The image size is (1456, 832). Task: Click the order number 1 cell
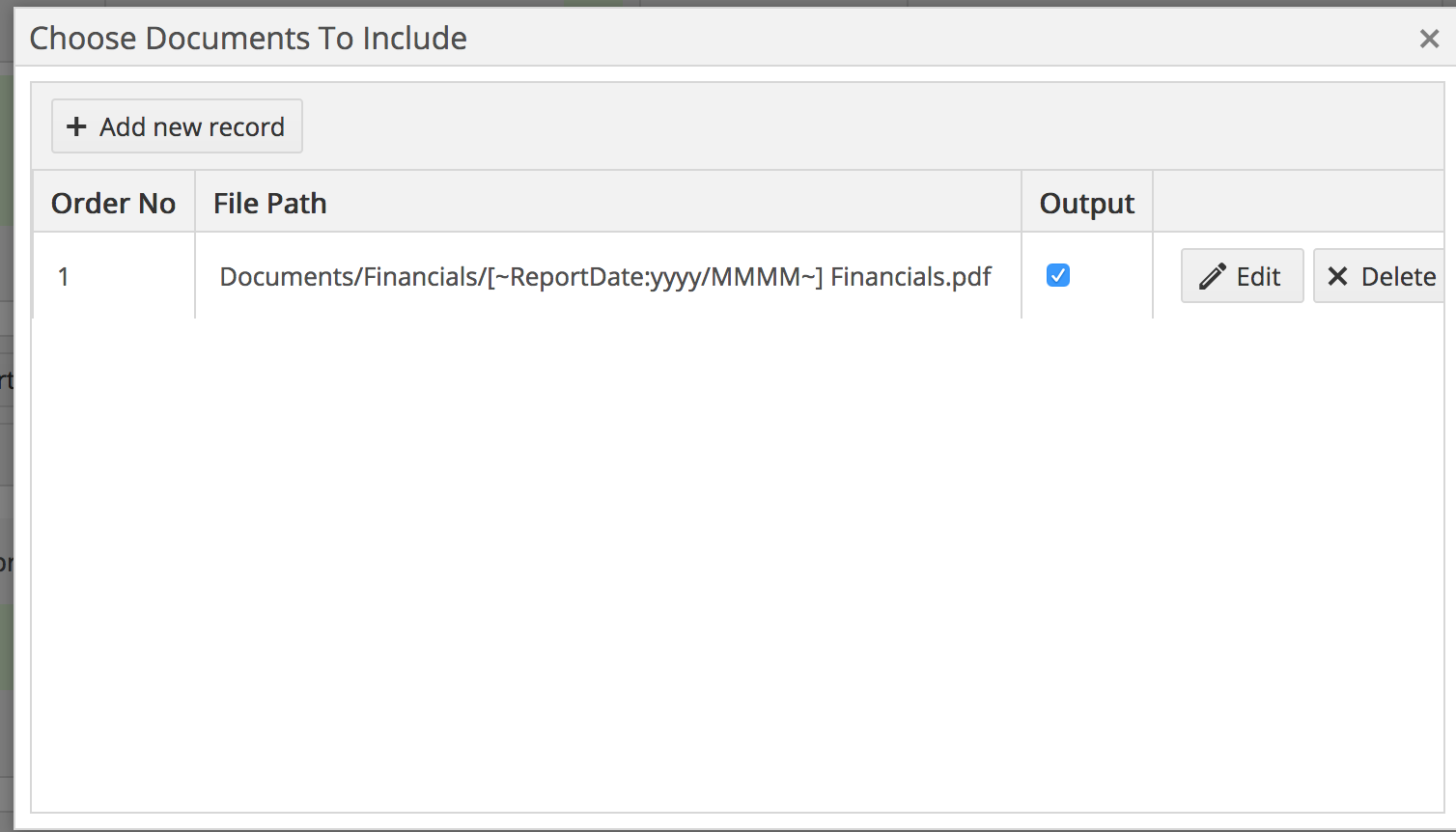[x=64, y=276]
